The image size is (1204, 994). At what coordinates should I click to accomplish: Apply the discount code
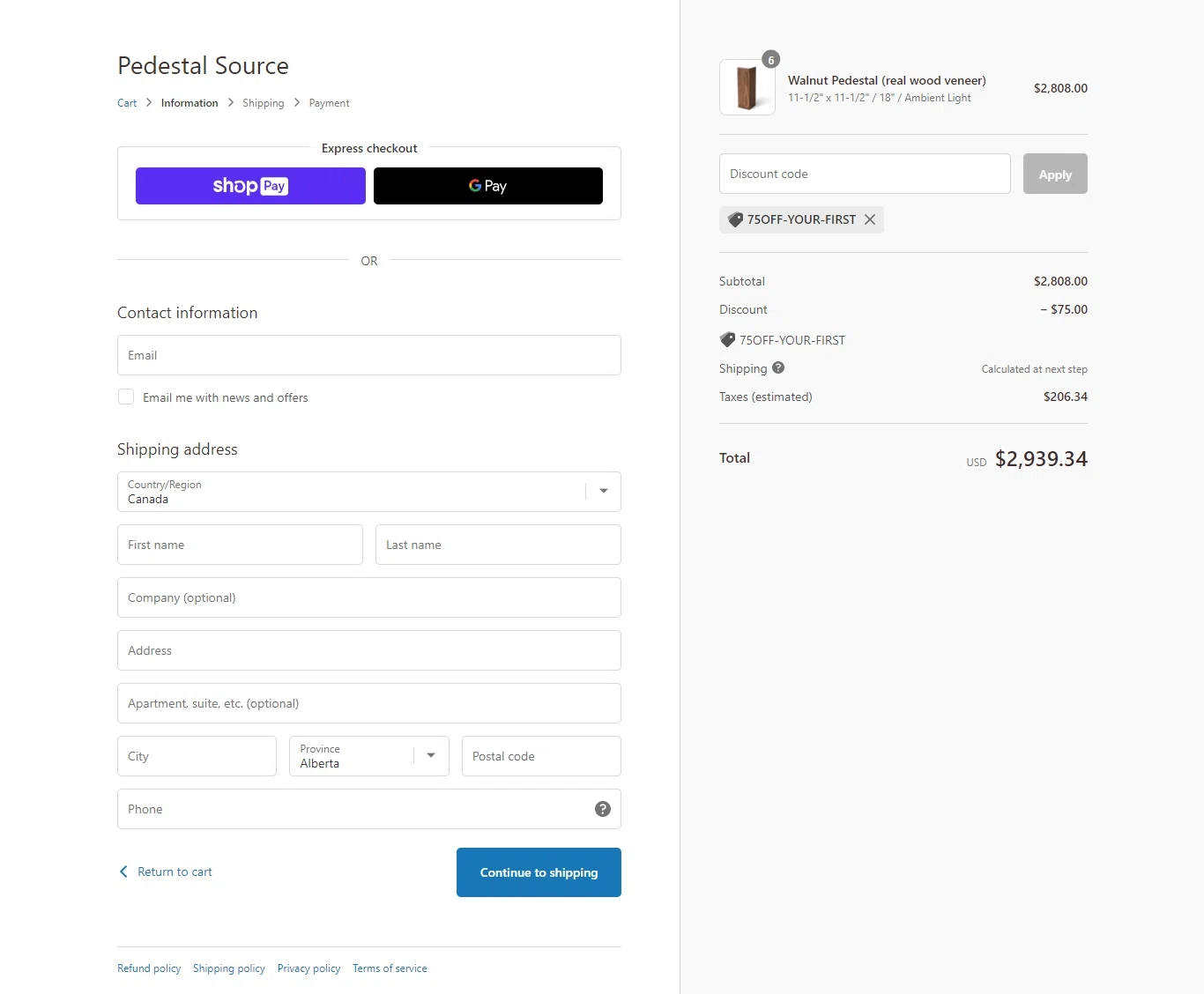coord(1055,174)
